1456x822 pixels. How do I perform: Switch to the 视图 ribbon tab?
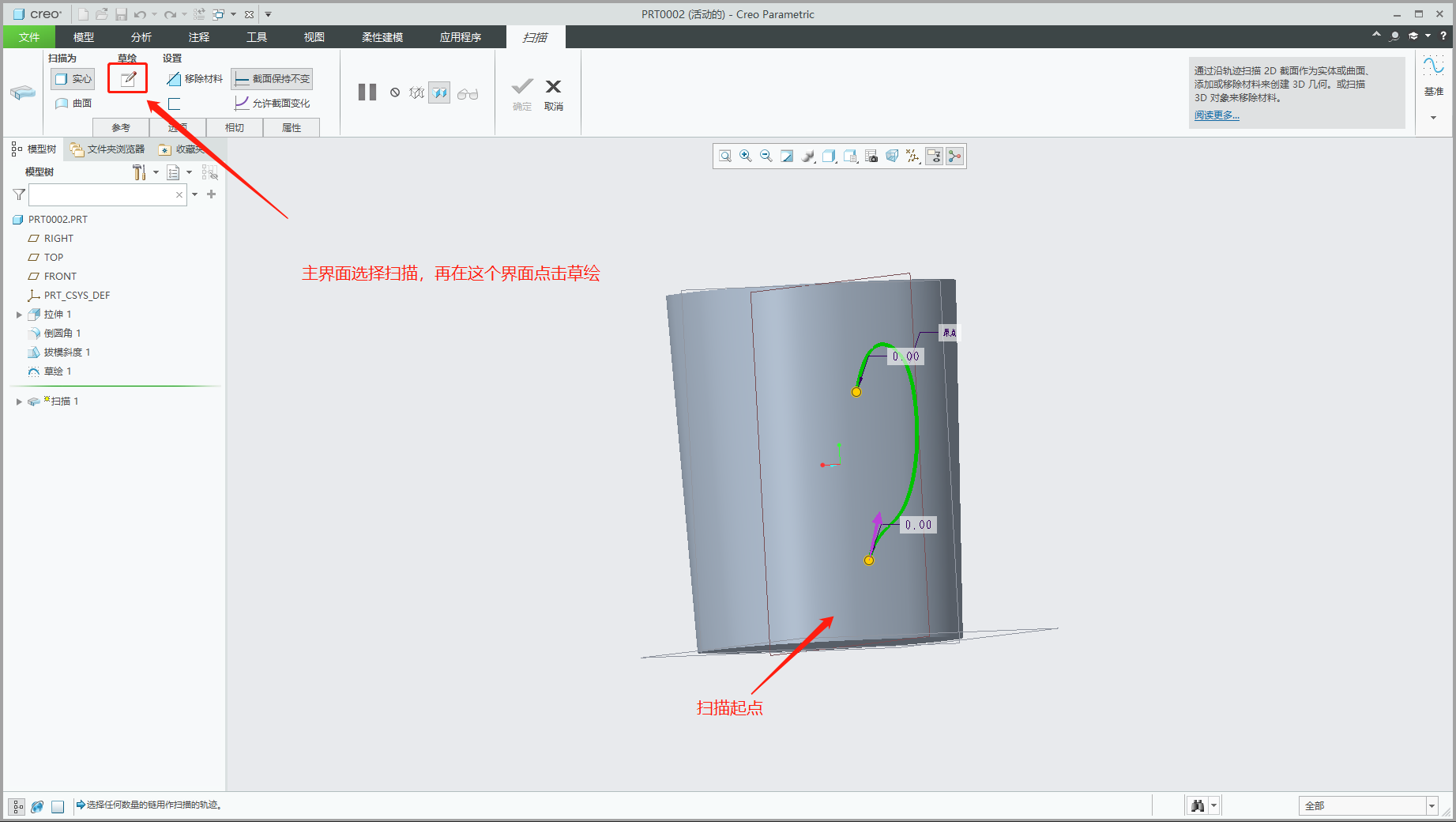(314, 37)
